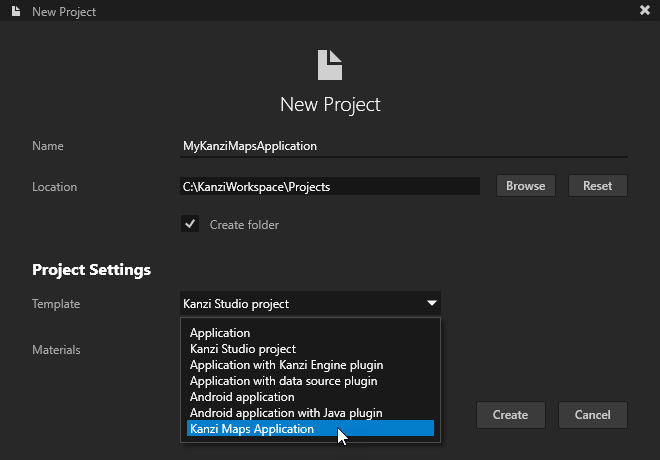Click the Template label
This screenshot has width=660, height=460.
click(56, 304)
